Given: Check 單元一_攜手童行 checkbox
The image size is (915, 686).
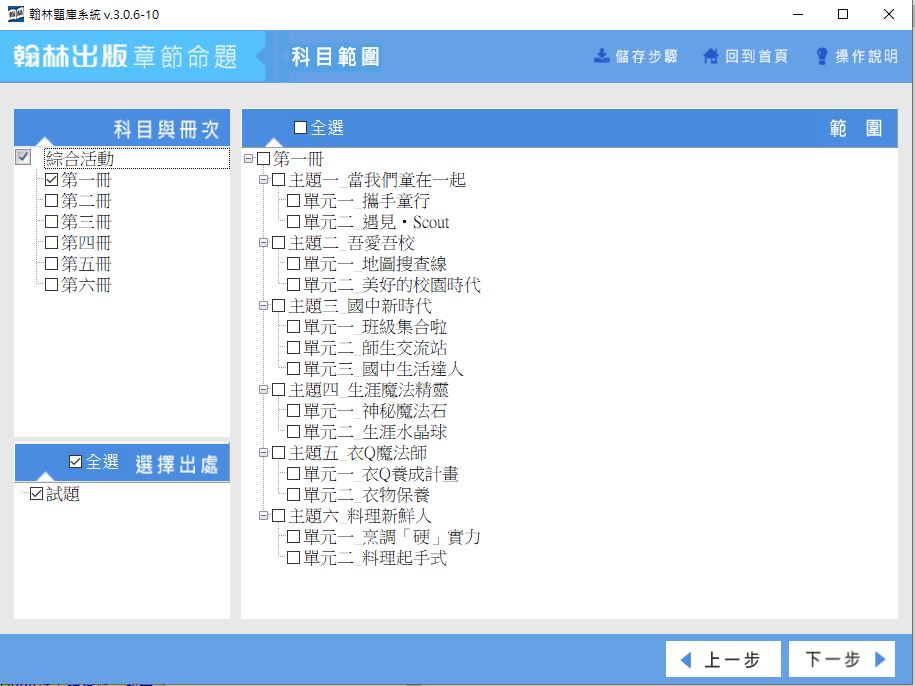Looking at the screenshot, I should click(x=294, y=201).
